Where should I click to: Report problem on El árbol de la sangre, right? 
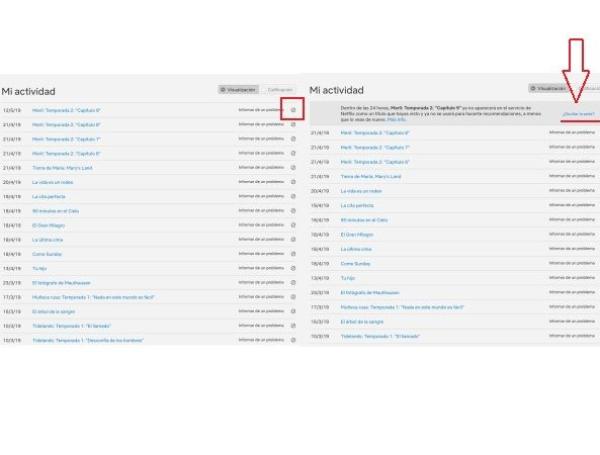572,321
